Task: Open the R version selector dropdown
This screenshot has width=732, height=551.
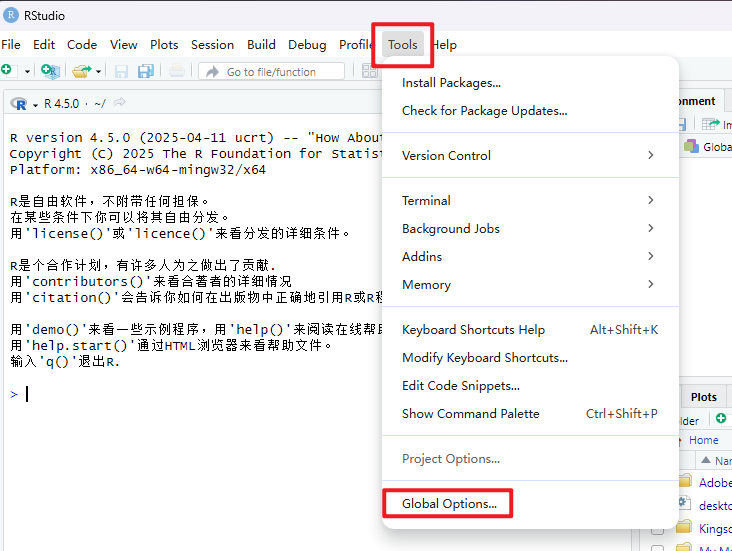Action: coord(24,103)
